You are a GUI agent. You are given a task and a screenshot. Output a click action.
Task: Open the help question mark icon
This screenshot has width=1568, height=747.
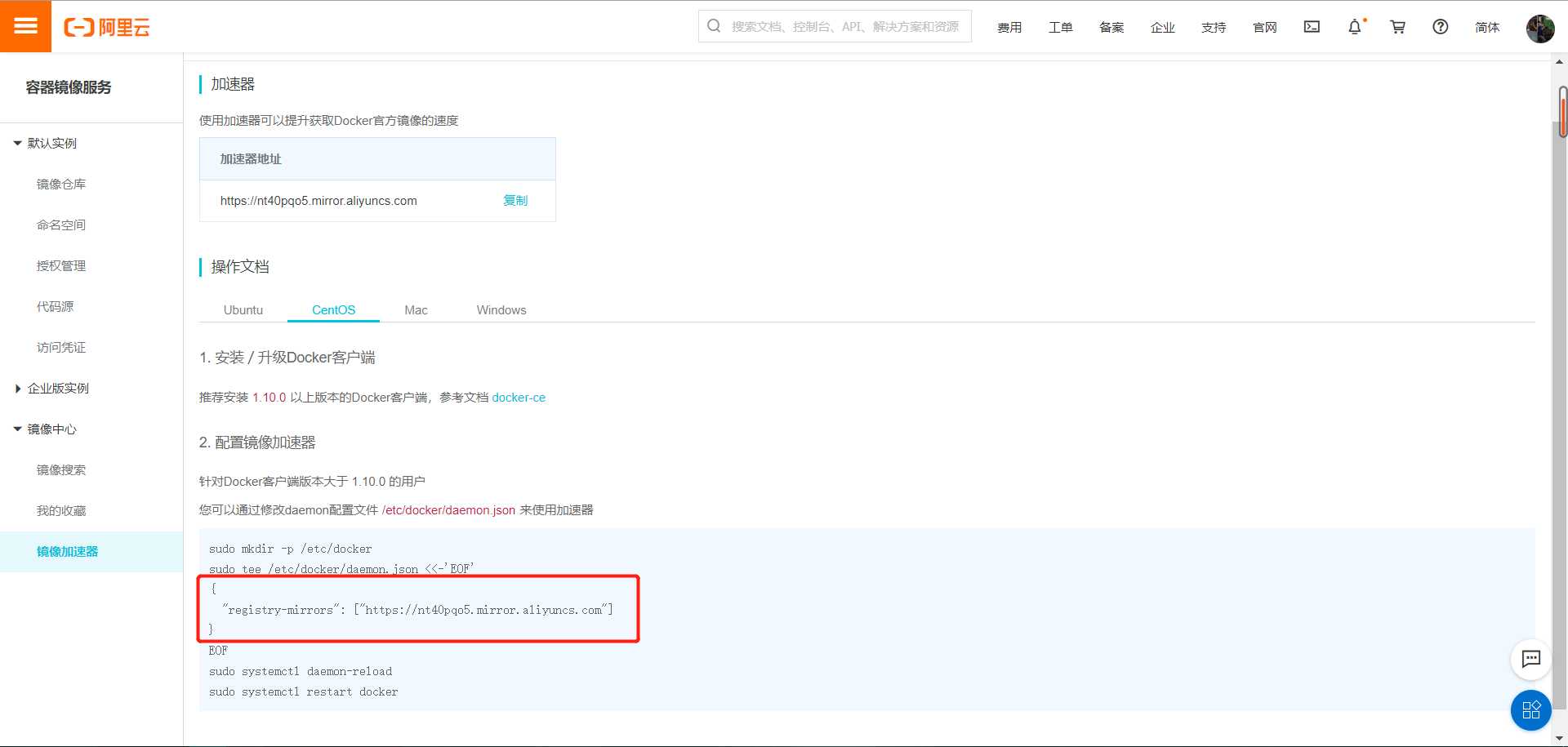(x=1441, y=27)
